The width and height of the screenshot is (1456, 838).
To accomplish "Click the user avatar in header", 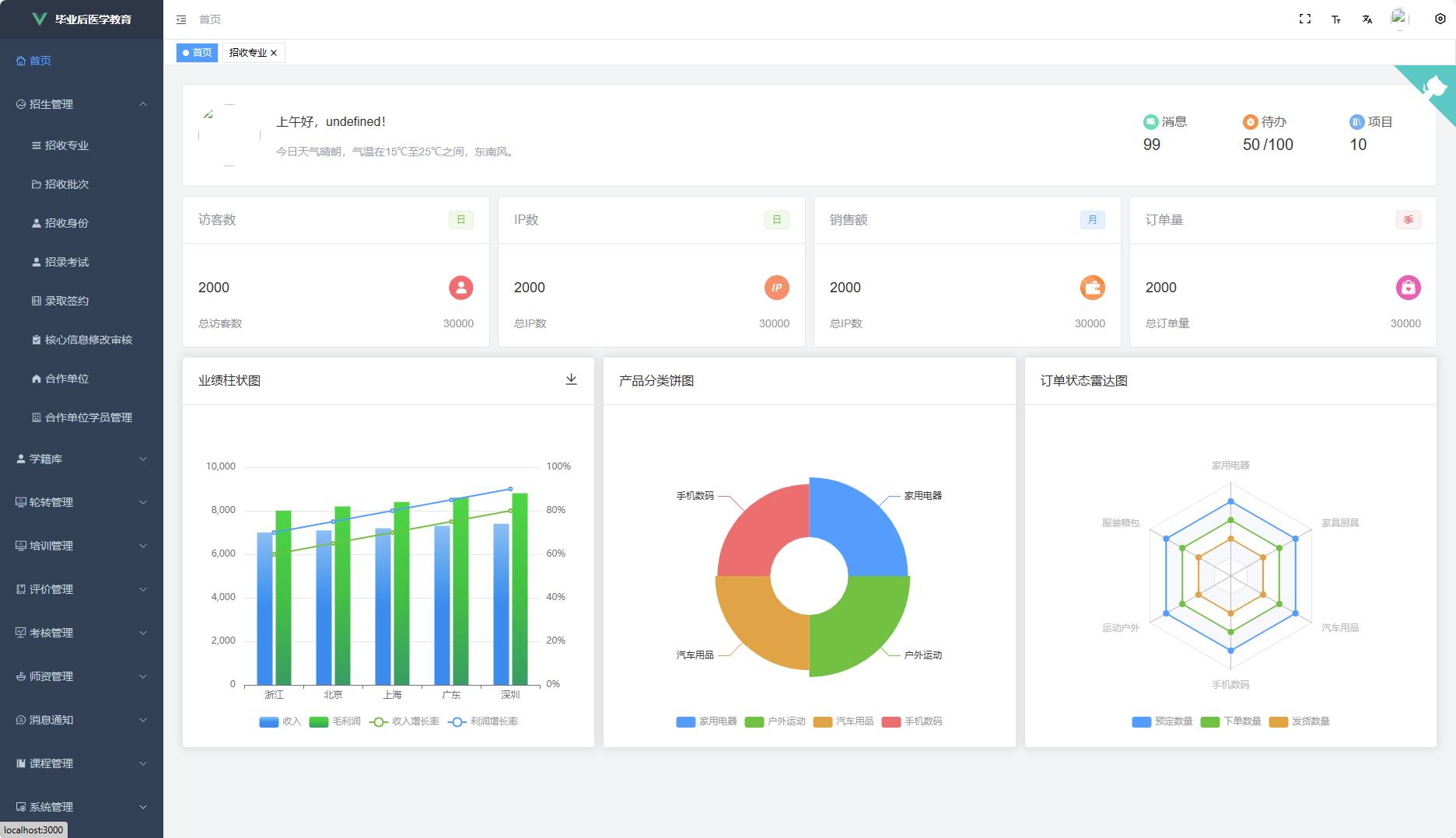I will coord(1399,19).
